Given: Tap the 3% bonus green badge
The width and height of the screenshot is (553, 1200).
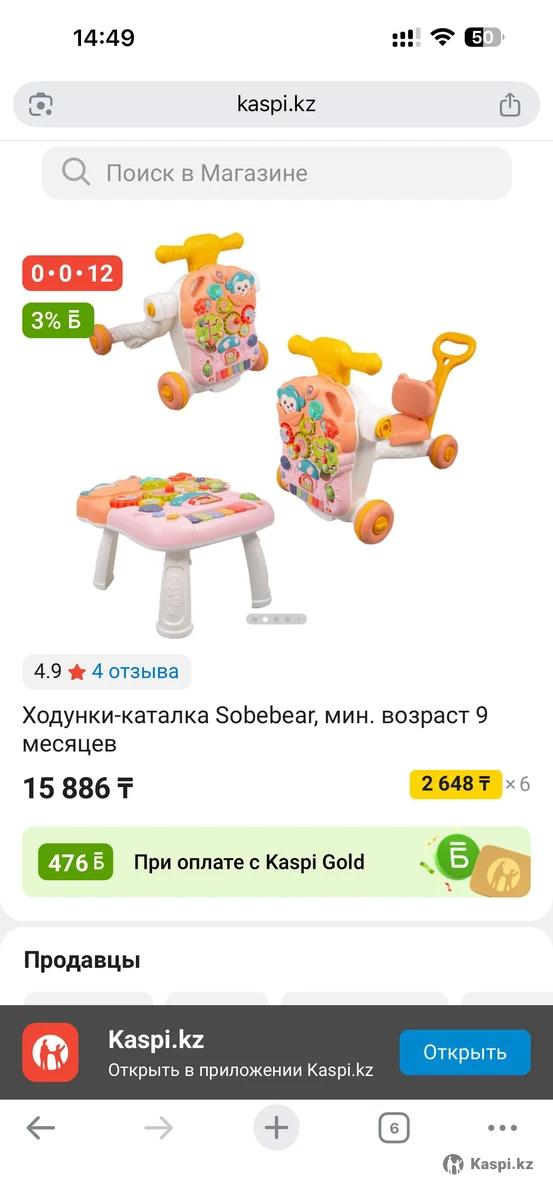Looking at the screenshot, I should 58,321.
